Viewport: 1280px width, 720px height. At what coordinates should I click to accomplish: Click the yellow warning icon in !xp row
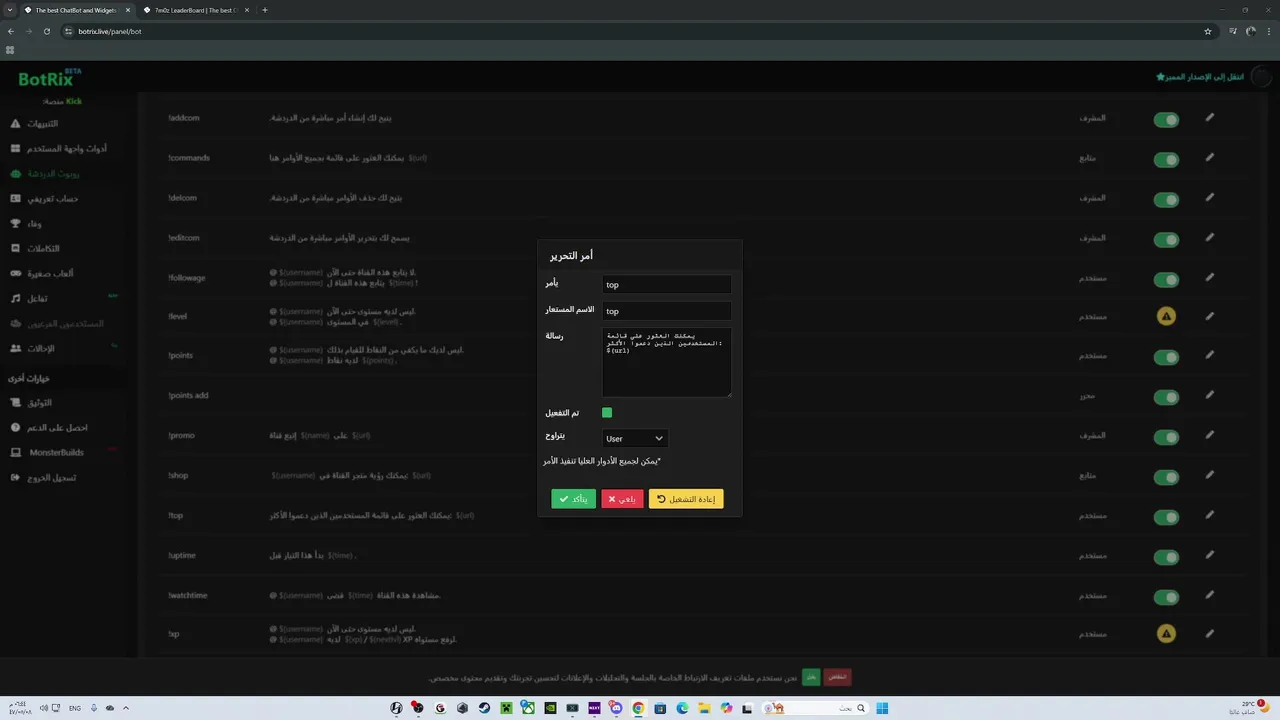[1166, 634]
